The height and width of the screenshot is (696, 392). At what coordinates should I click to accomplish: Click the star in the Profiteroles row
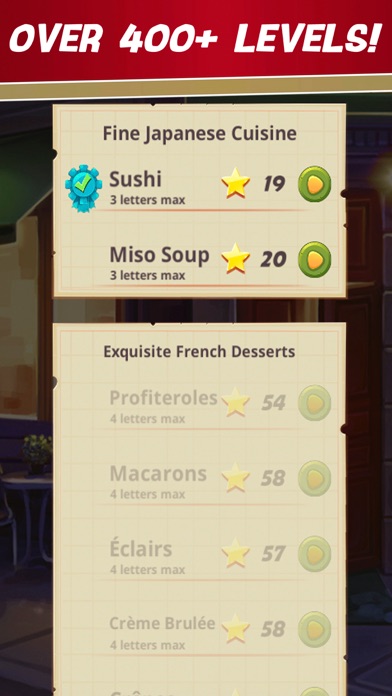coord(236,402)
